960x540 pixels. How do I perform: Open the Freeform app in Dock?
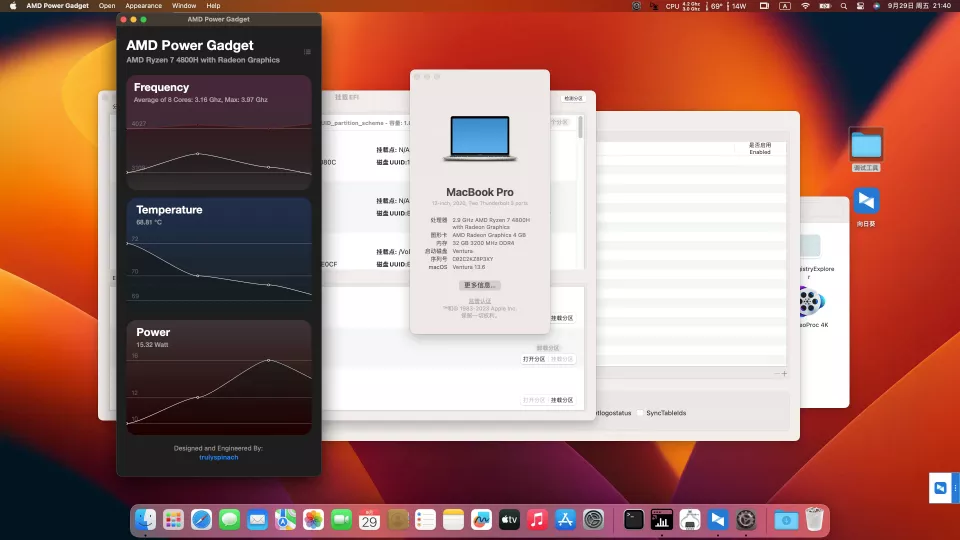click(x=481, y=520)
